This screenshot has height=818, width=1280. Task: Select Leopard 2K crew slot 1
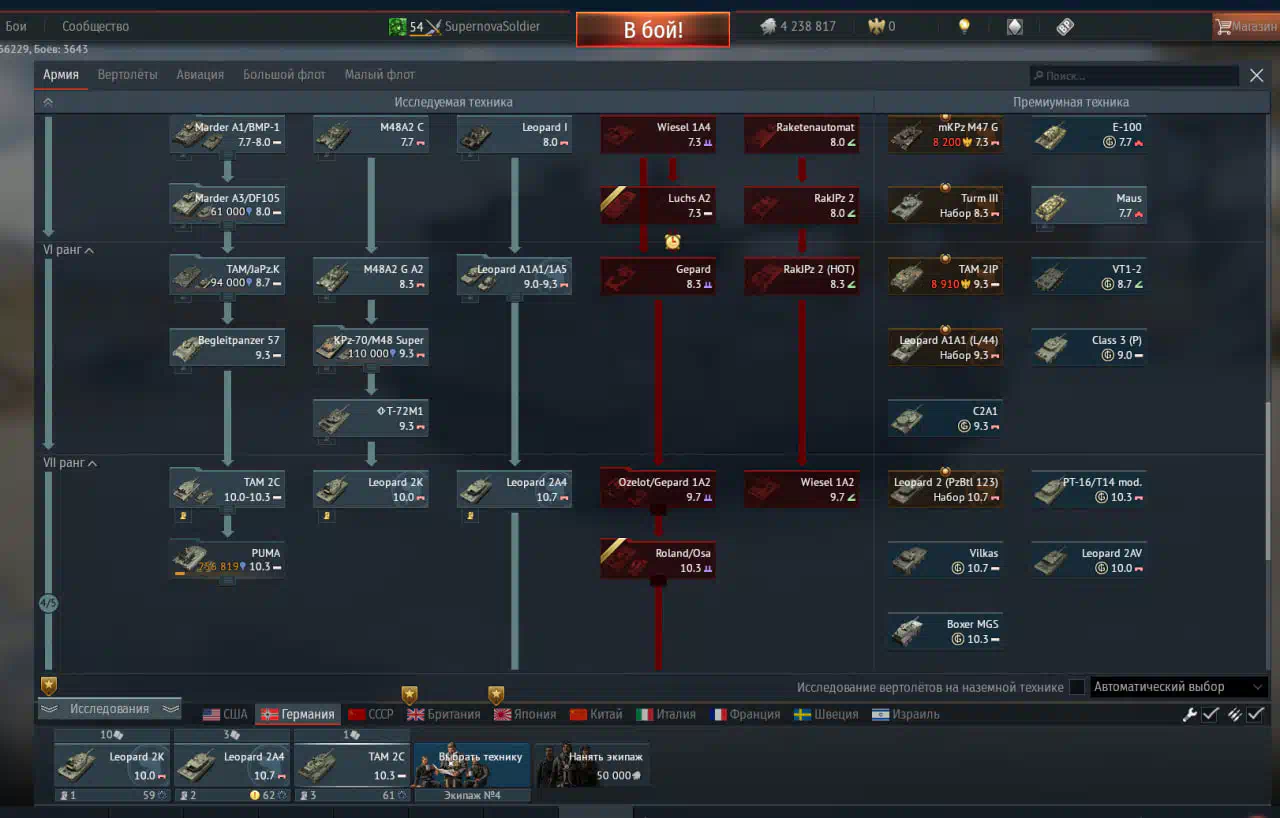tap(112, 765)
